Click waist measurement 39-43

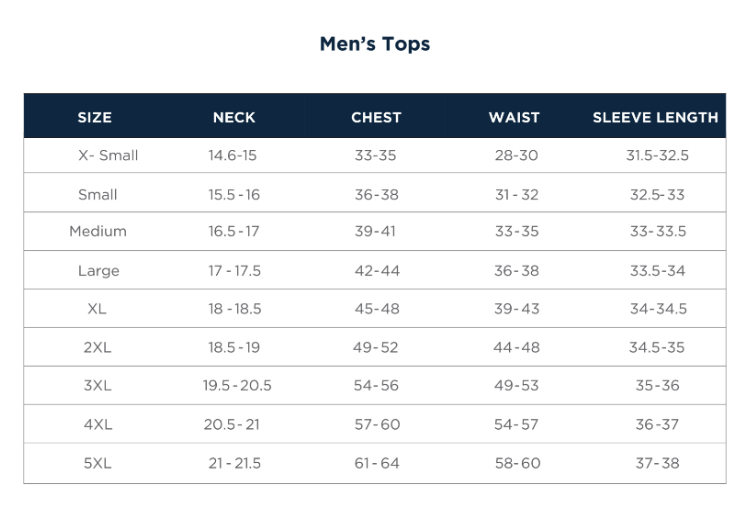tap(516, 309)
